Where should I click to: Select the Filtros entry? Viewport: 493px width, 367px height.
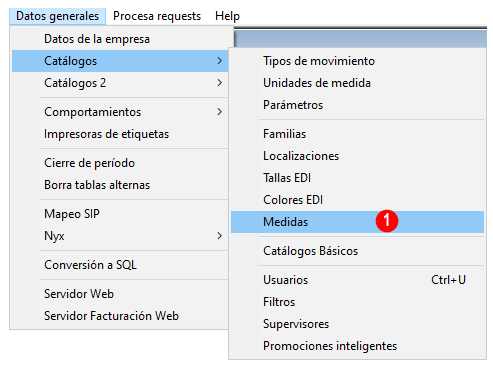click(357, 302)
